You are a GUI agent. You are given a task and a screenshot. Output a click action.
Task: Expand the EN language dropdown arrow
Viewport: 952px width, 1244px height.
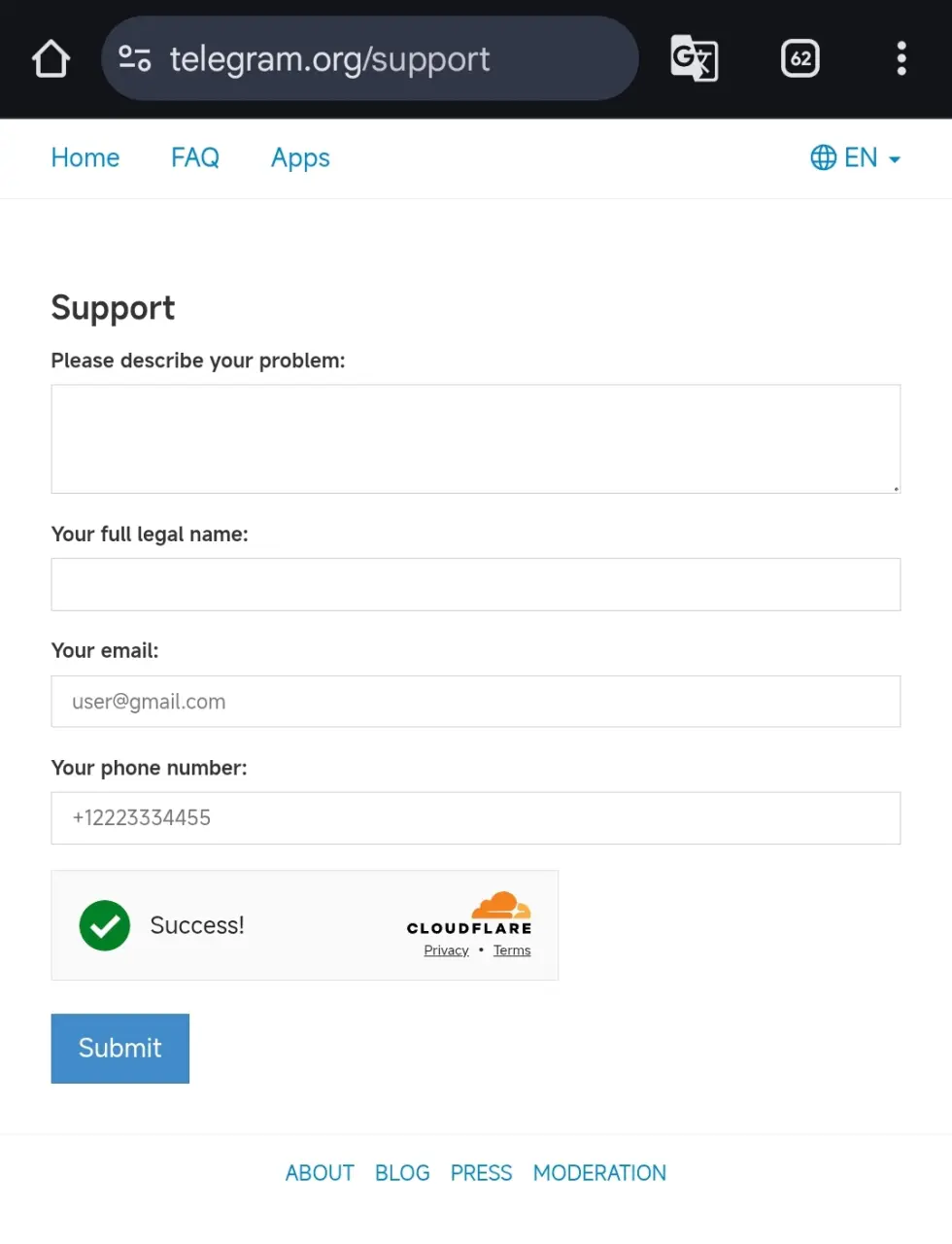pos(895,159)
